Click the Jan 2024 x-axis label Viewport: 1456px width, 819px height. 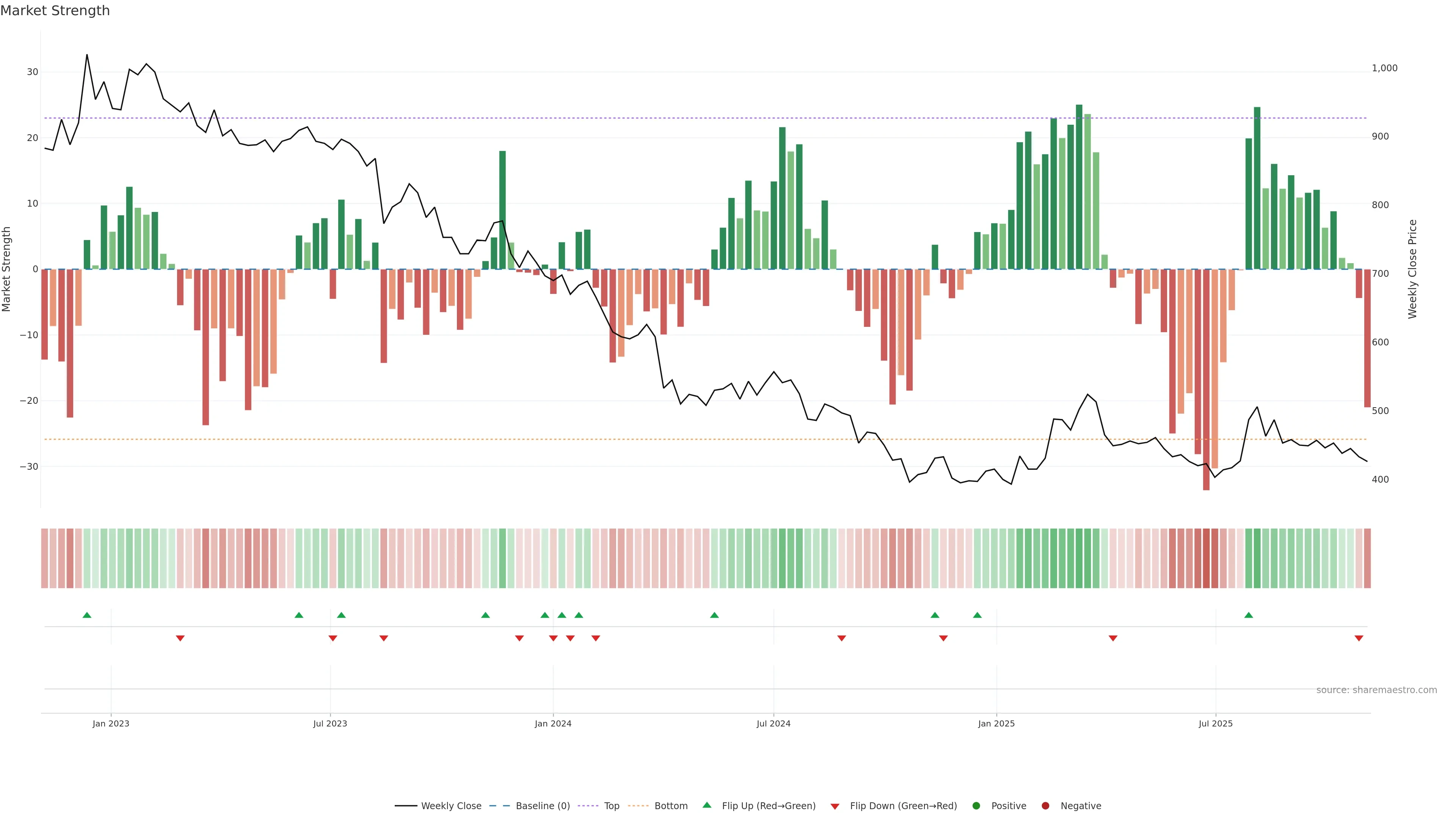[x=553, y=723]
